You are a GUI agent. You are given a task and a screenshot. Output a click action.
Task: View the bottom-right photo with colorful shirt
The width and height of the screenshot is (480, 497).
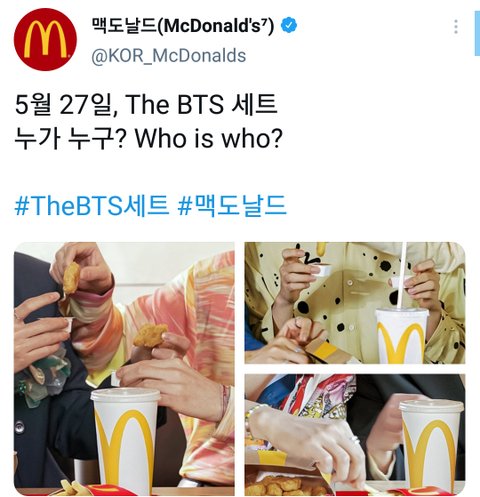coord(355,435)
